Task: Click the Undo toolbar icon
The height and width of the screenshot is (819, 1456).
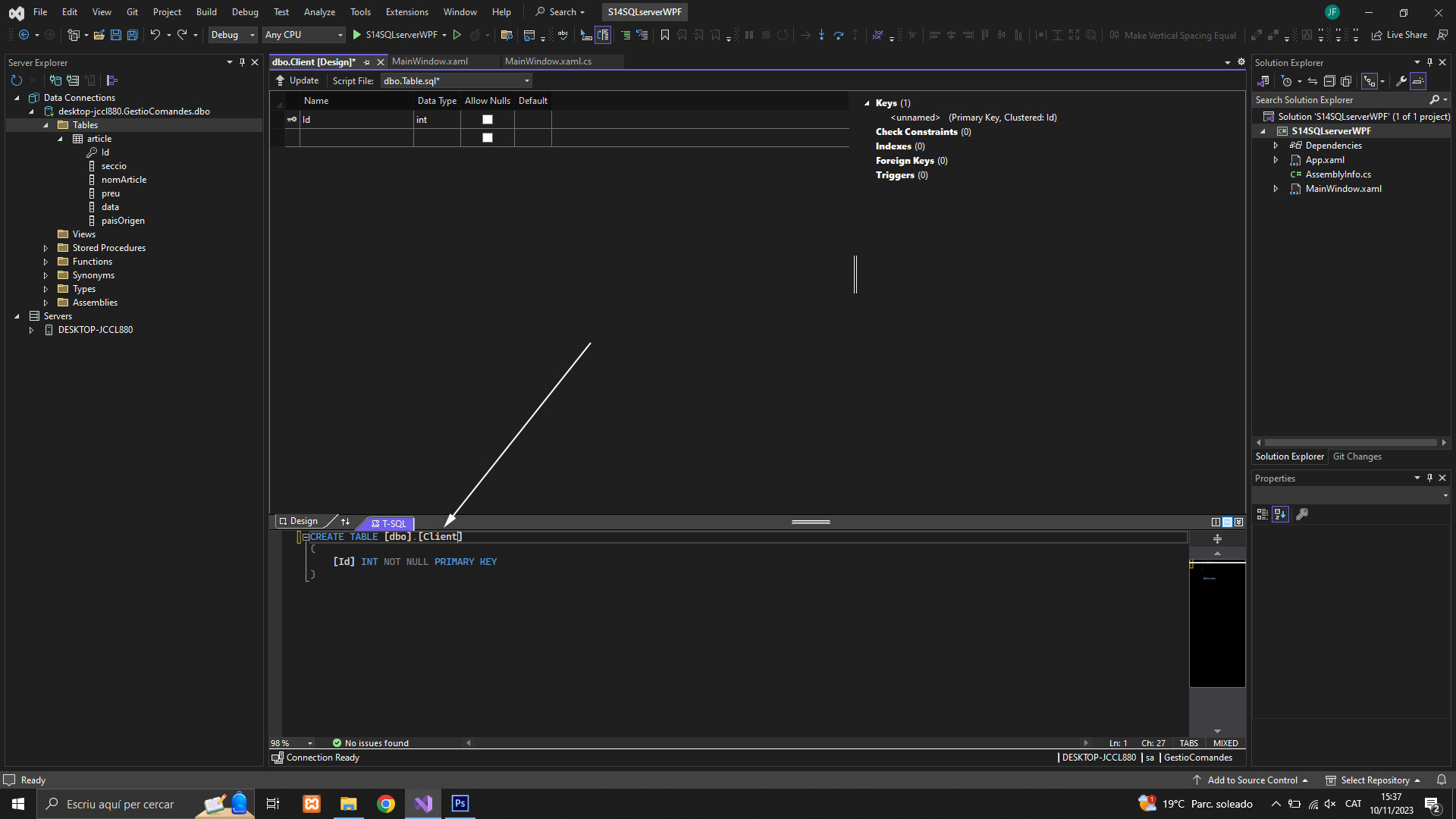Action: pos(155,35)
